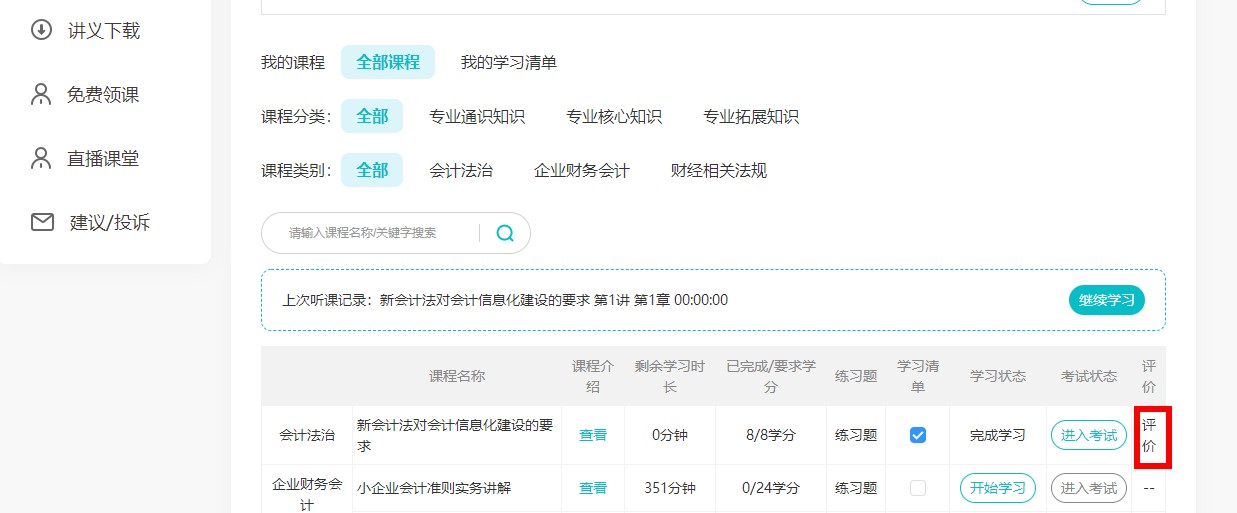Click the 建议/投诉 envelope icon

42,222
